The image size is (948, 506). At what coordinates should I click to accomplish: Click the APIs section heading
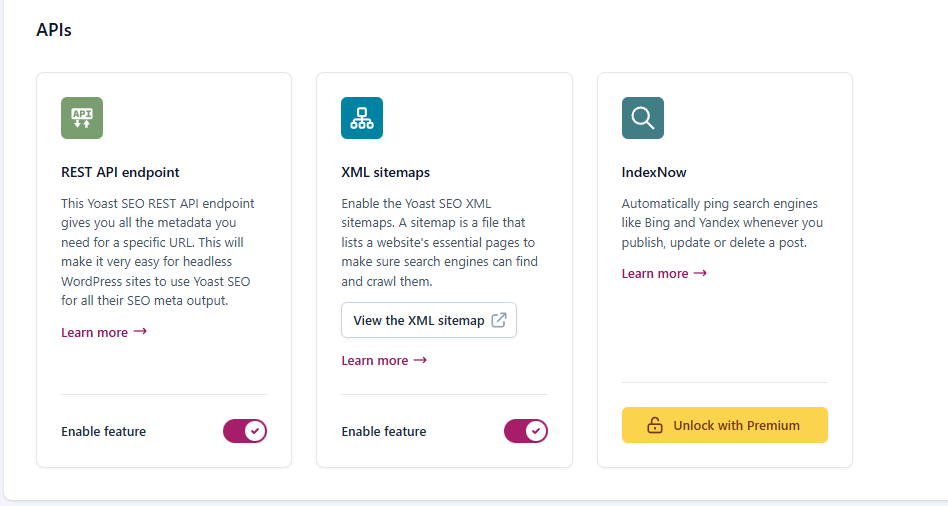coord(54,30)
